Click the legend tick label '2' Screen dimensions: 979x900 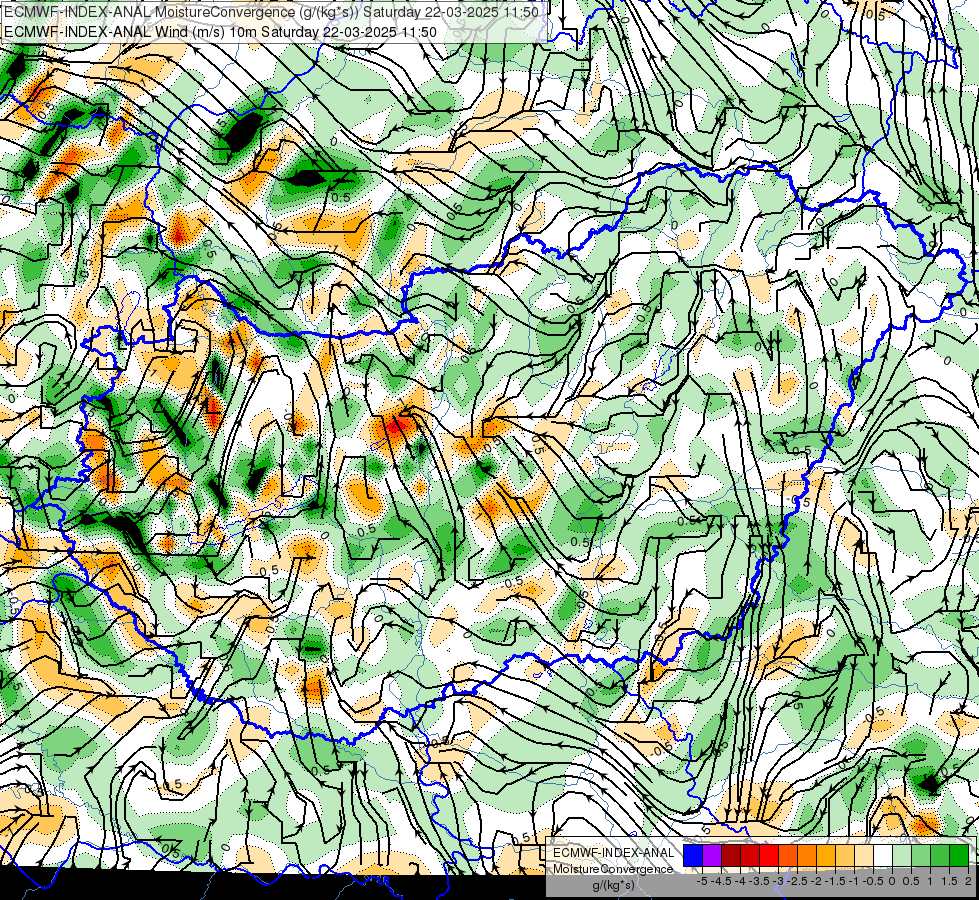pyautogui.click(x=968, y=881)
